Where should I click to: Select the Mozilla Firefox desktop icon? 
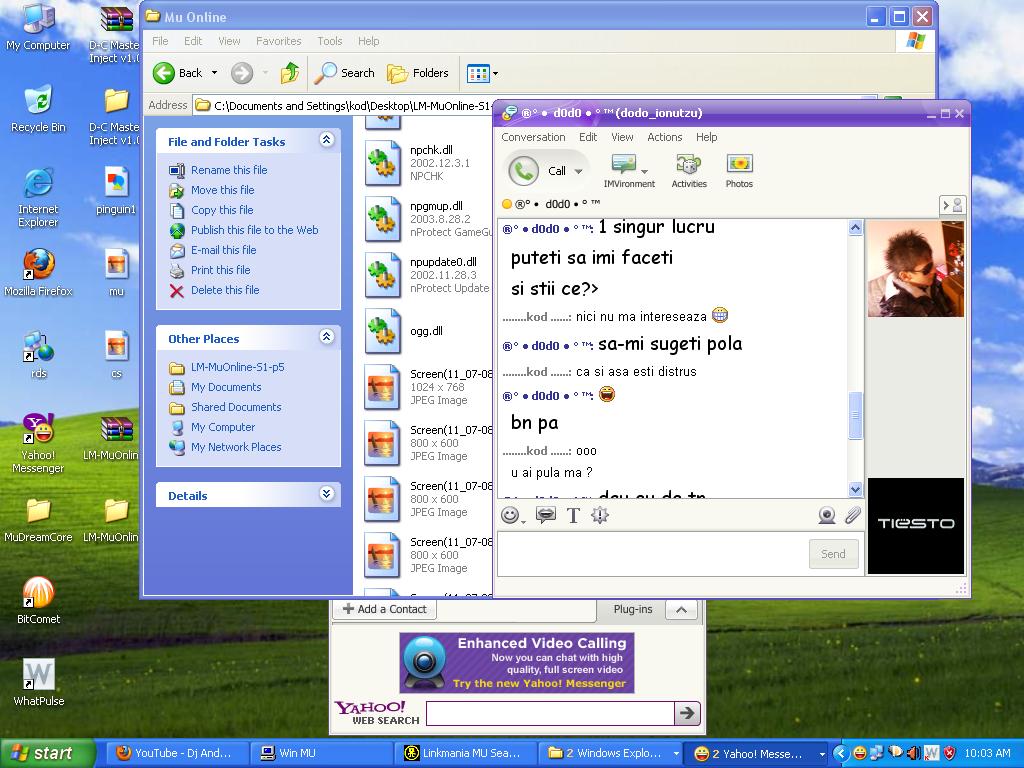click(x=38, y=273)
